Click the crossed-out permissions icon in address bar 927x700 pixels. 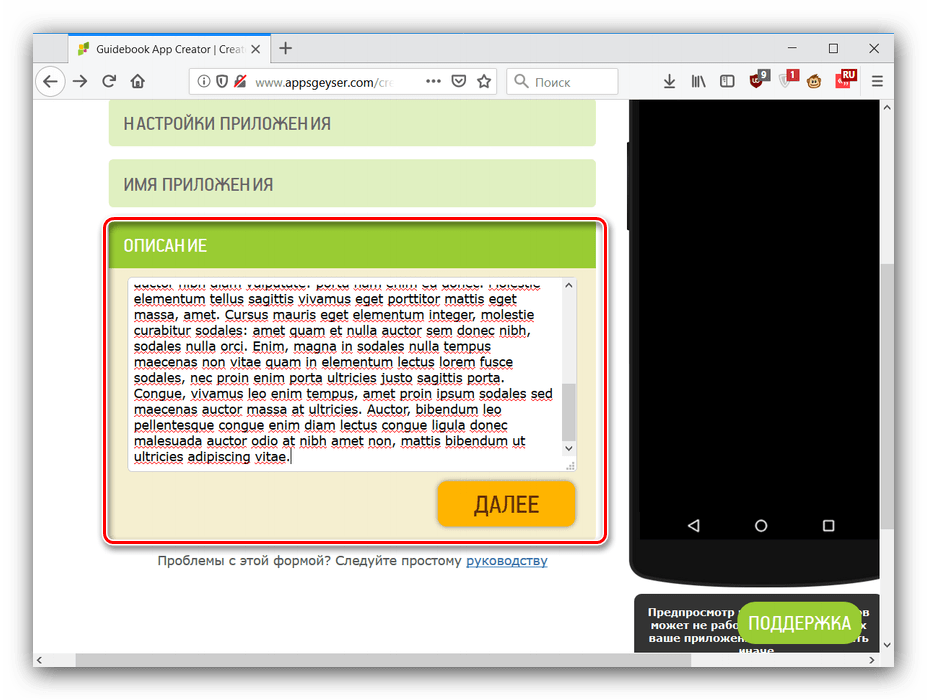240,82
